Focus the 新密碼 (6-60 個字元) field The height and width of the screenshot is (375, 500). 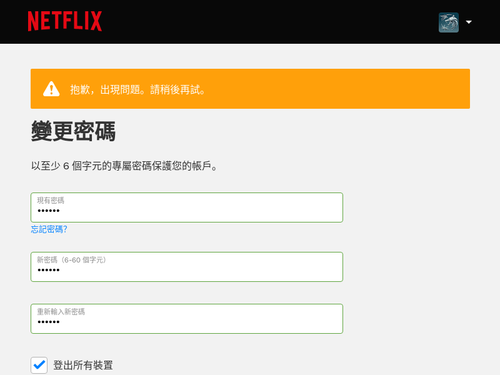coord(187,267)
